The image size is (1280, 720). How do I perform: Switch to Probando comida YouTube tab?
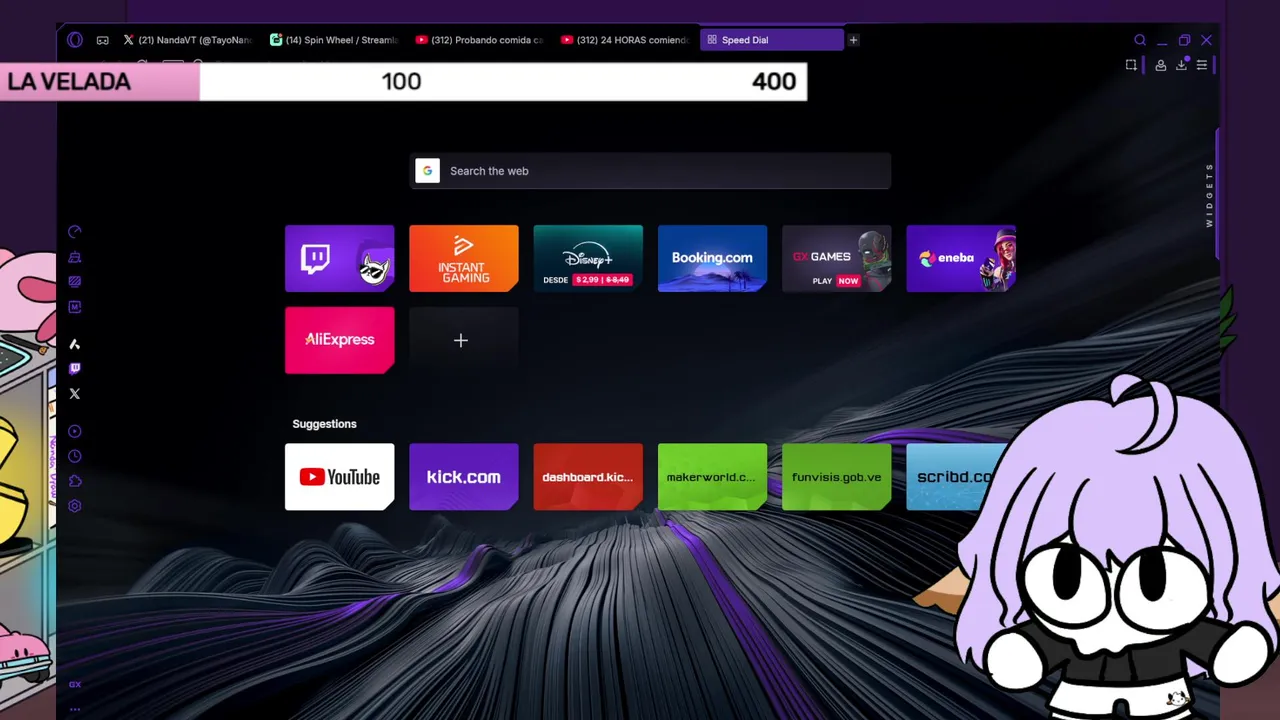coord(479,40)
